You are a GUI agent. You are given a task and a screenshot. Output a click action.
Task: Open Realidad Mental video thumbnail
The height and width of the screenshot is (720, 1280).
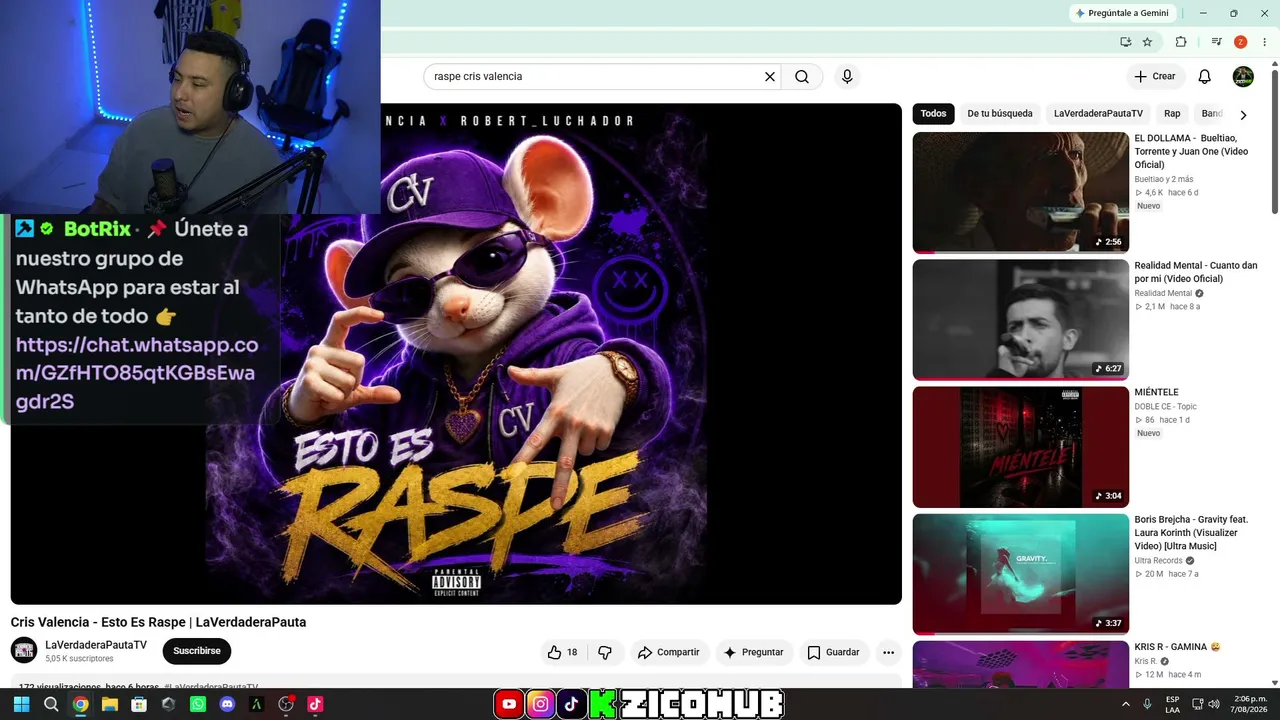(x=1021, y=320)
